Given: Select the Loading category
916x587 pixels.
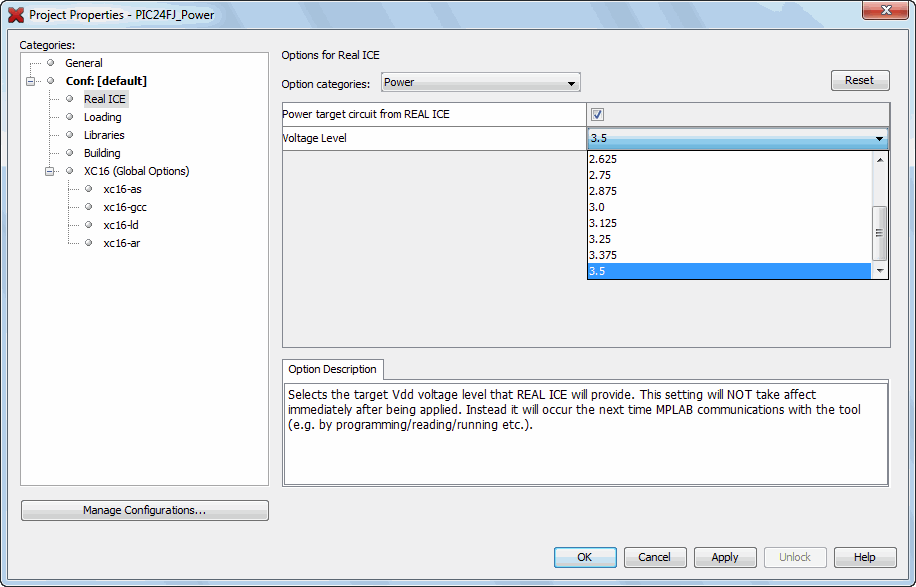Looking at the screenshot, I should 102,116.
